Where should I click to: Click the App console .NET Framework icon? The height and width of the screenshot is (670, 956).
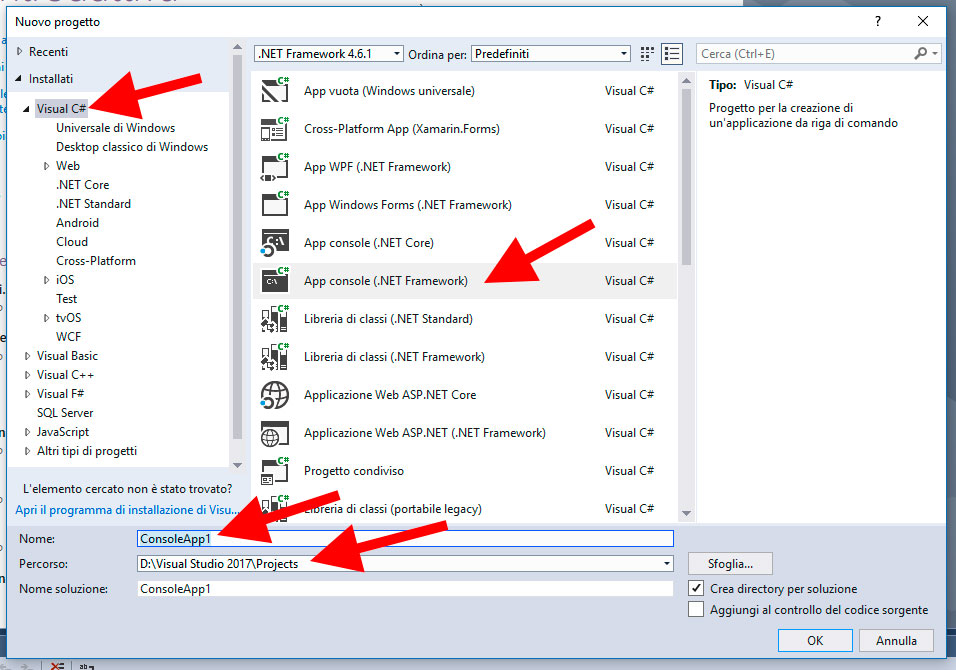[x=274, y=280]
